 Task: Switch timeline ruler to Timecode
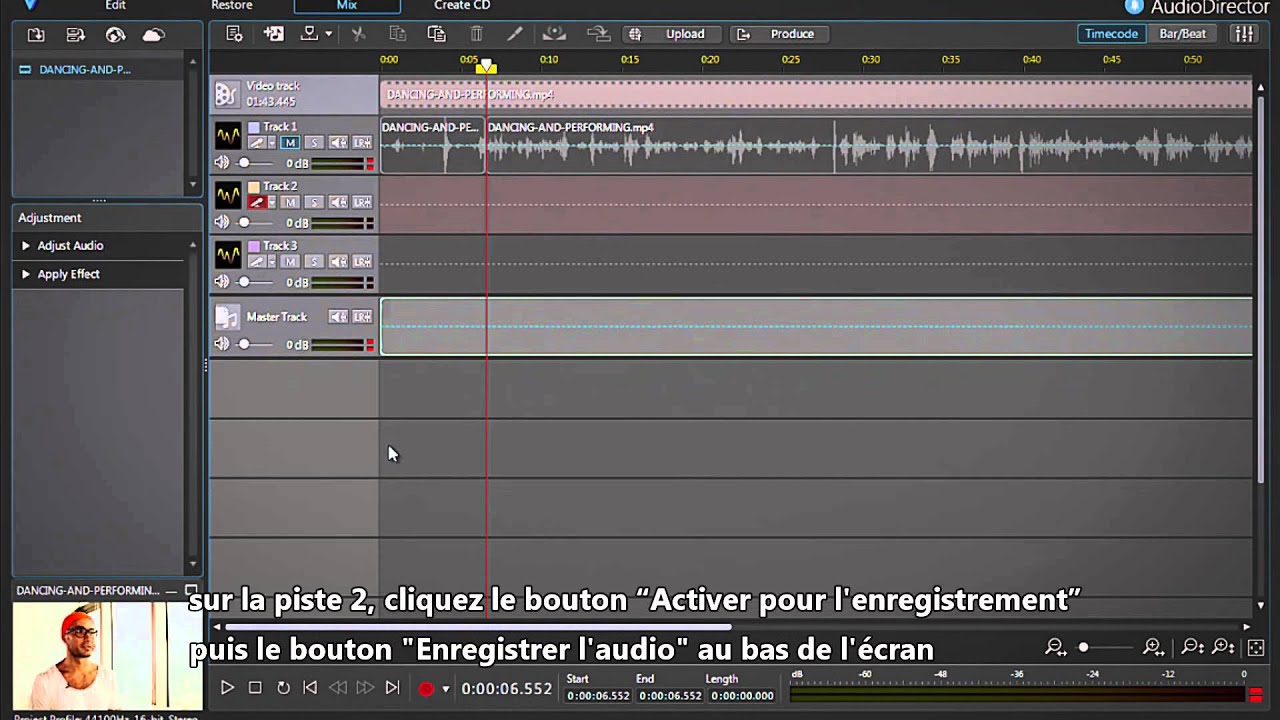pos(1111,34)
